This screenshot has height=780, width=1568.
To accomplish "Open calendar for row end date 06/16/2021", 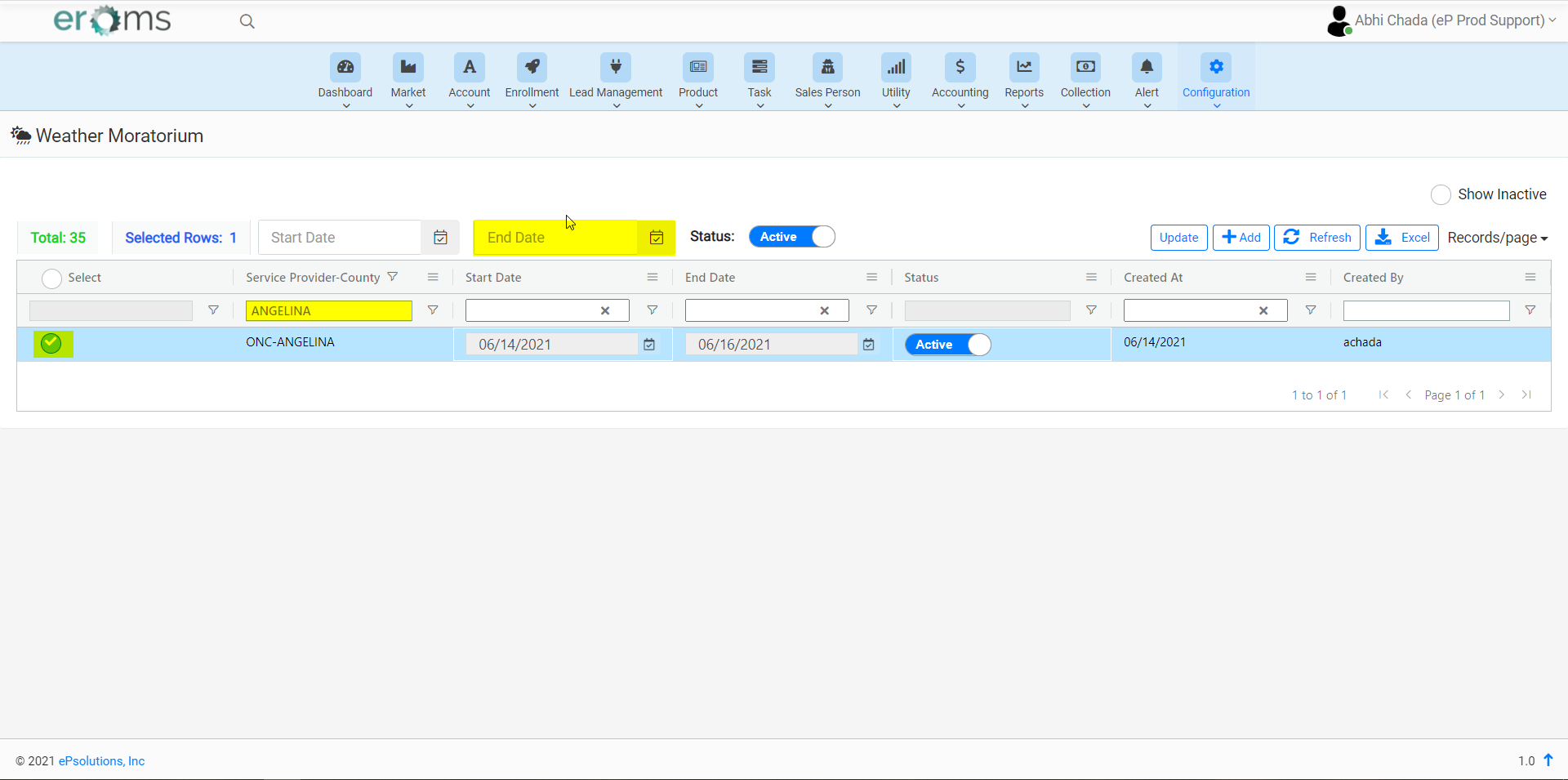I will [869, 345].
